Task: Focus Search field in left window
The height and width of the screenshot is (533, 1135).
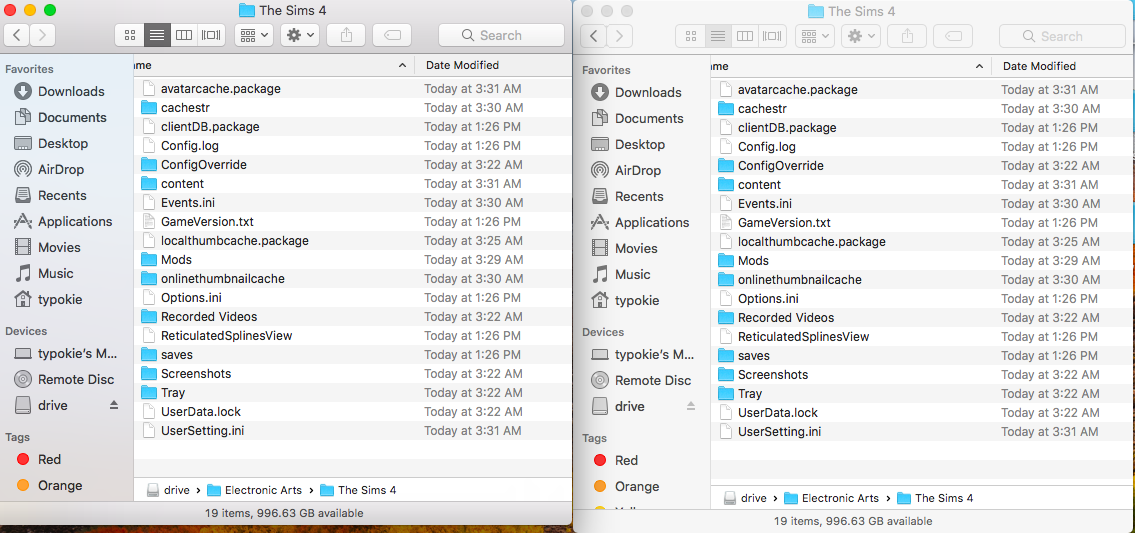Action: pos(501,35)
